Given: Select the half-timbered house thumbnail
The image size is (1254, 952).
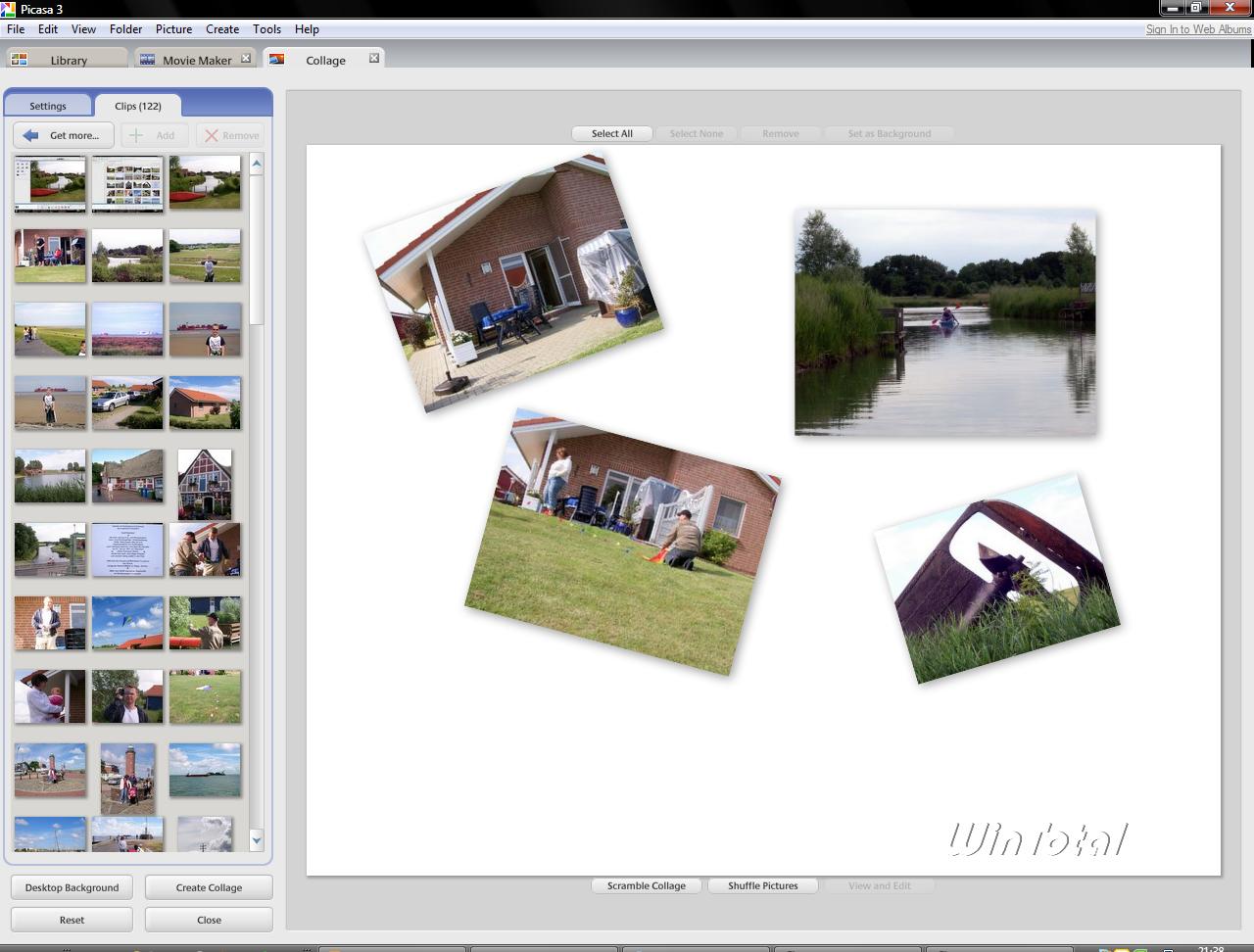Looking at the screenshot, I should (205, 484).
